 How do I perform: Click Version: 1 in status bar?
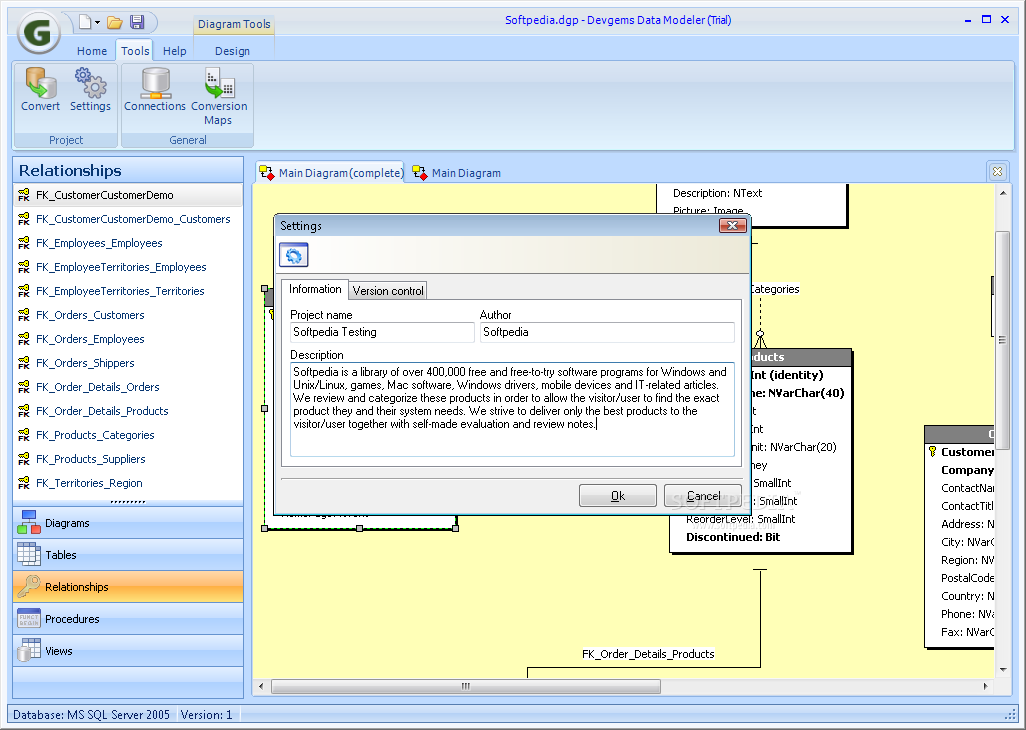[206, 714]
